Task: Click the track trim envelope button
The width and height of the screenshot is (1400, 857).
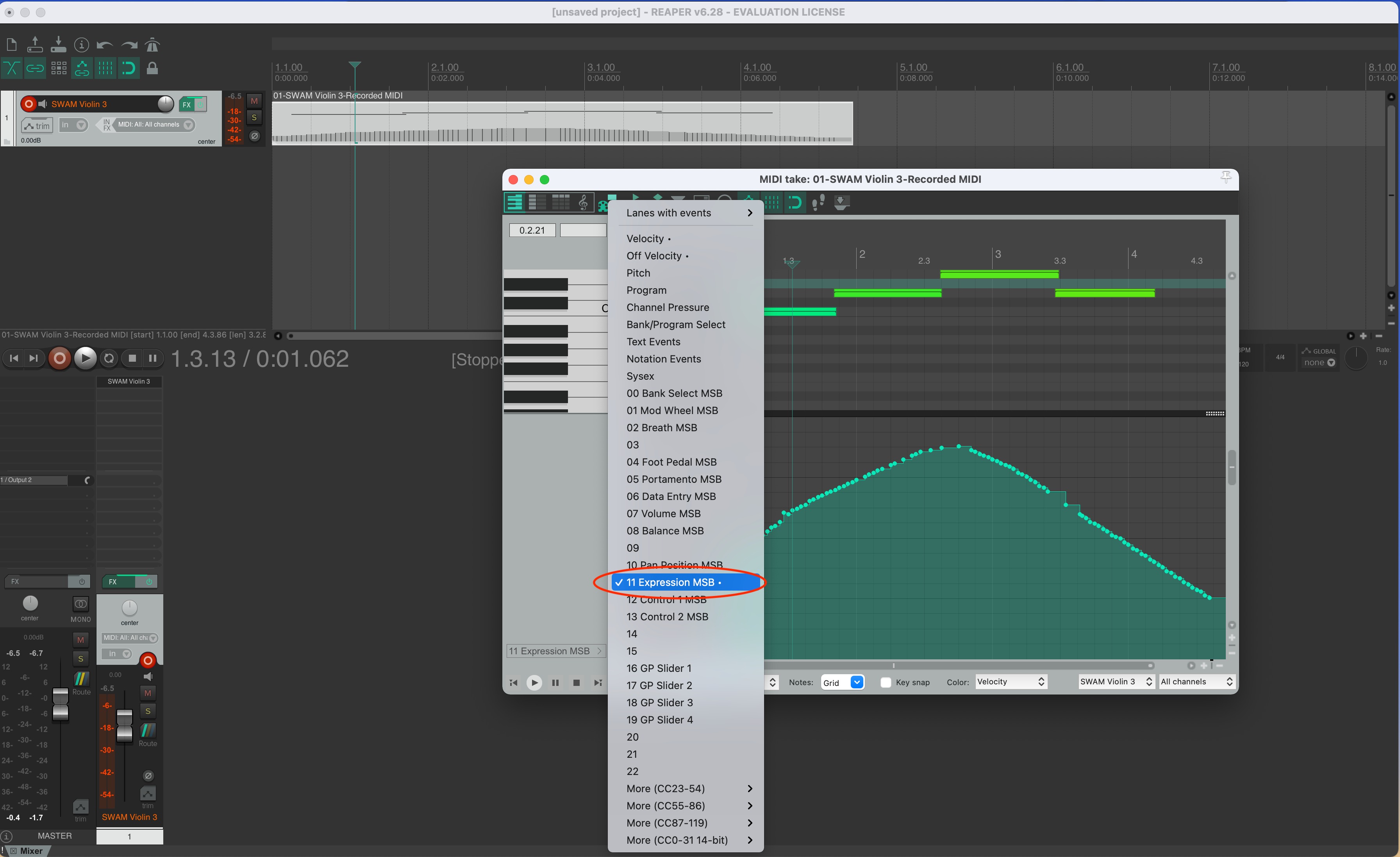Action: (x=37, y=126)
